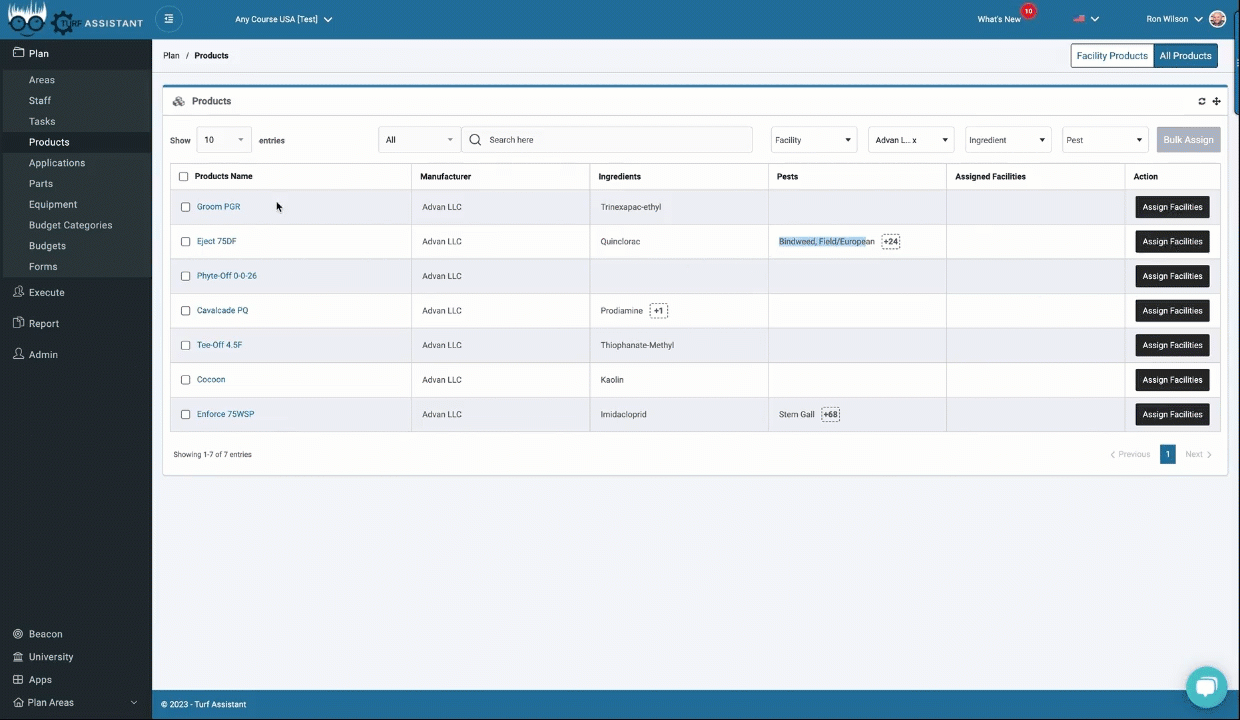
Task: Open the Execute section from the sidebar
Action: (x=46, y=292)
